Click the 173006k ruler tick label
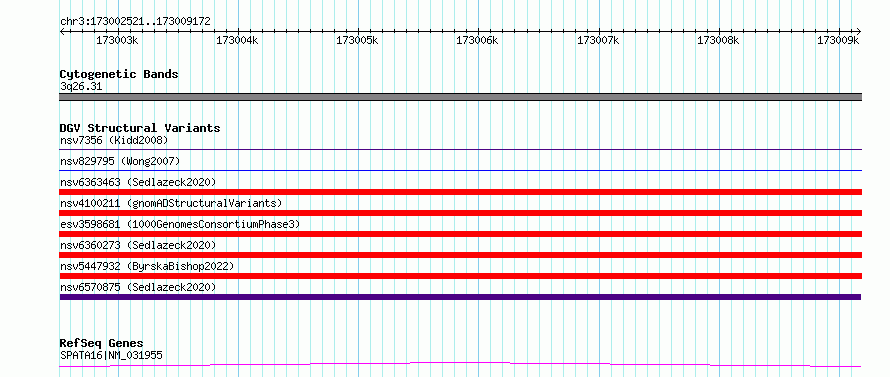Screen dimensions: 890x377 [x=477, y=40]
